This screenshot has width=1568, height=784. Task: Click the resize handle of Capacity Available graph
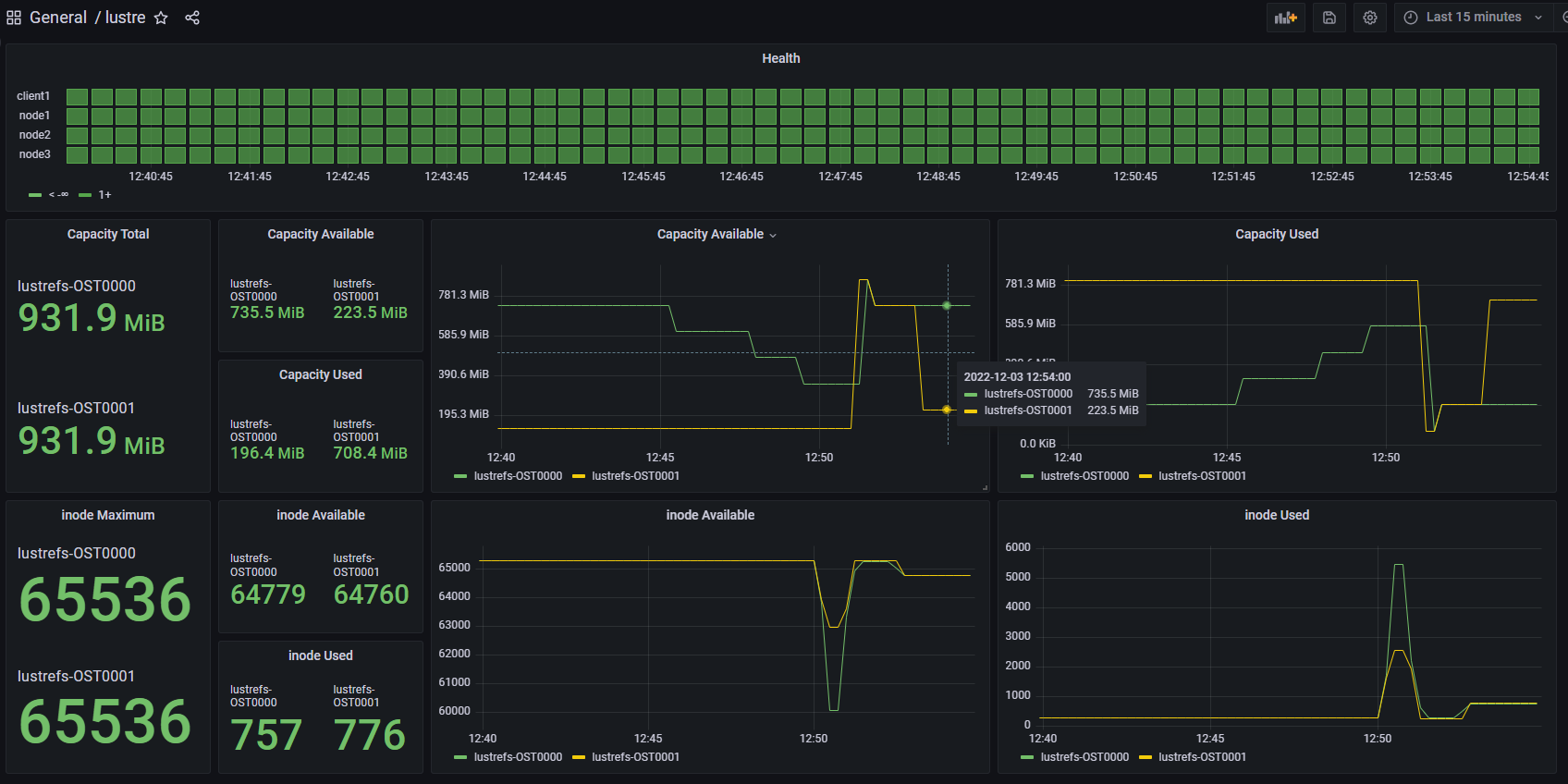(985, 487)
